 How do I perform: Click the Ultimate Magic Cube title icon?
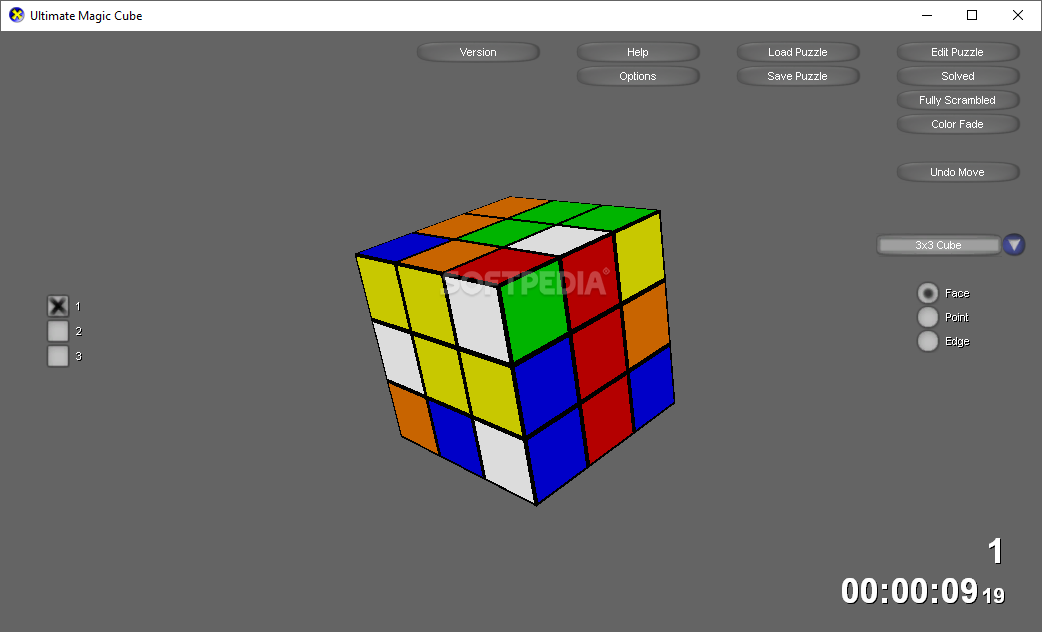pyautogui.click(x=17, y=15)
